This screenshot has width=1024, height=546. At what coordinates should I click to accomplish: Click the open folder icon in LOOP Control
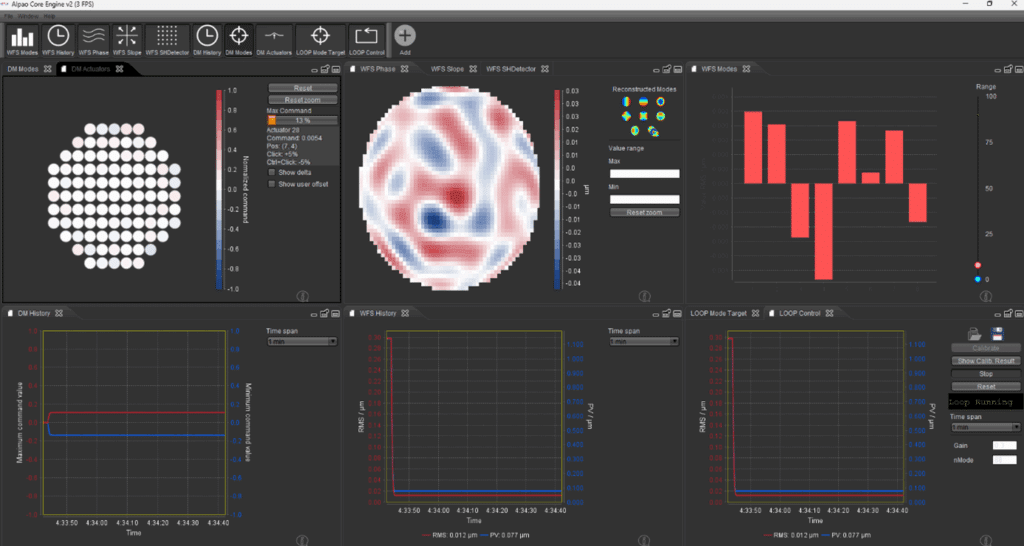pos(973,334)
